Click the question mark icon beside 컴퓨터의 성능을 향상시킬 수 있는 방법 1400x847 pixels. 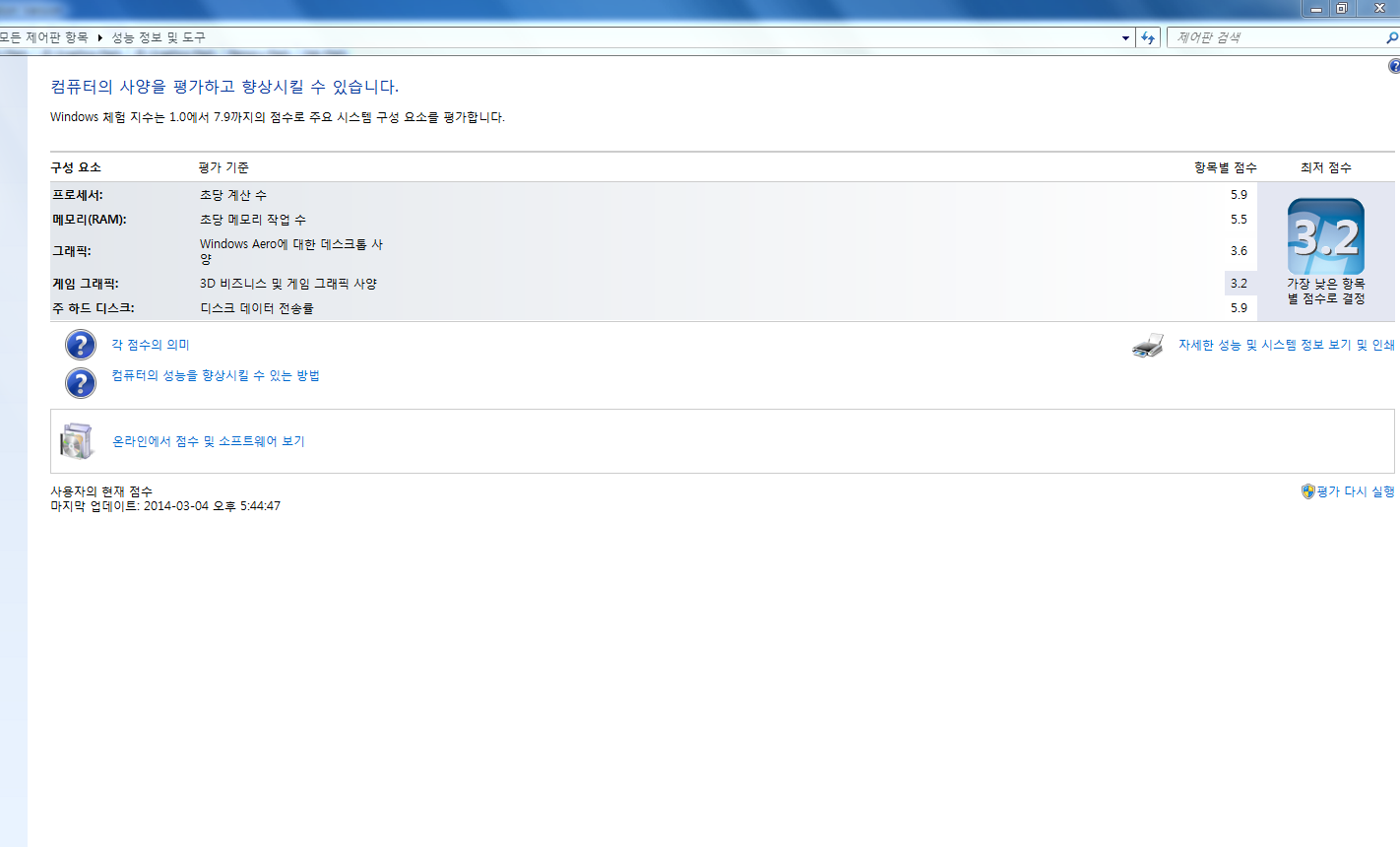(81, 382)
